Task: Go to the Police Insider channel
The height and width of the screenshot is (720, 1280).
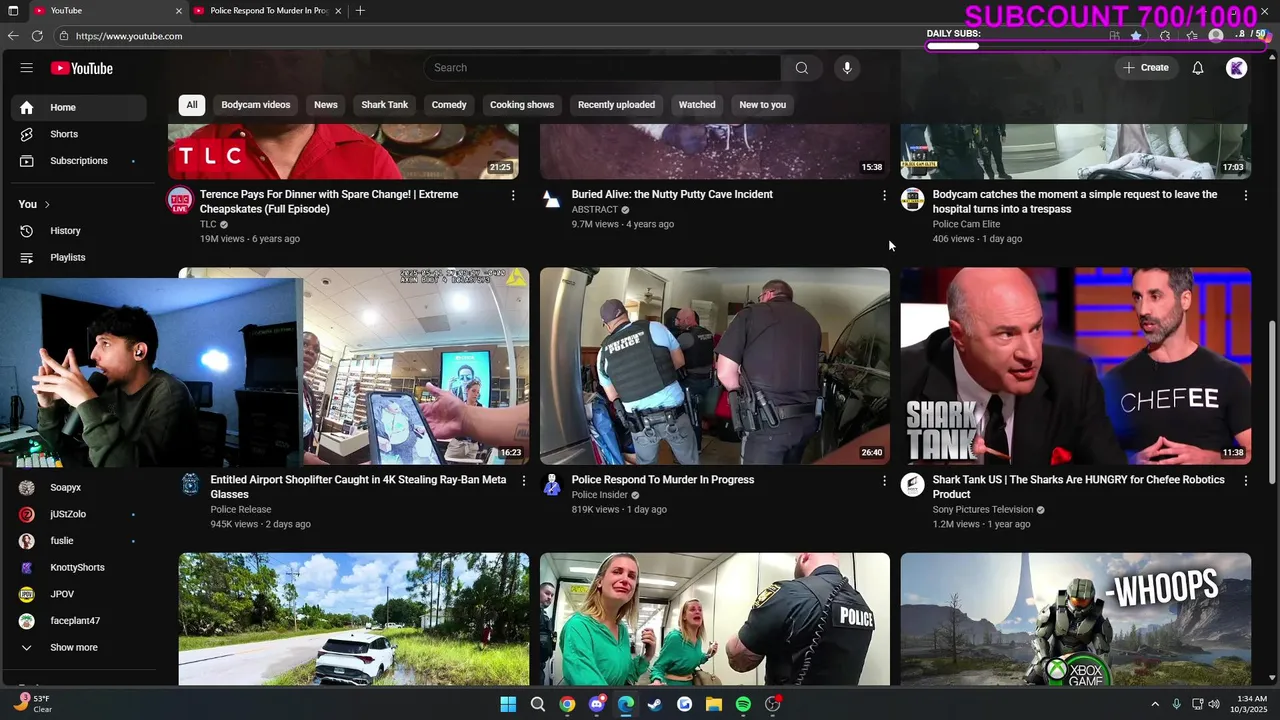Action: click(x=600, y=495)
